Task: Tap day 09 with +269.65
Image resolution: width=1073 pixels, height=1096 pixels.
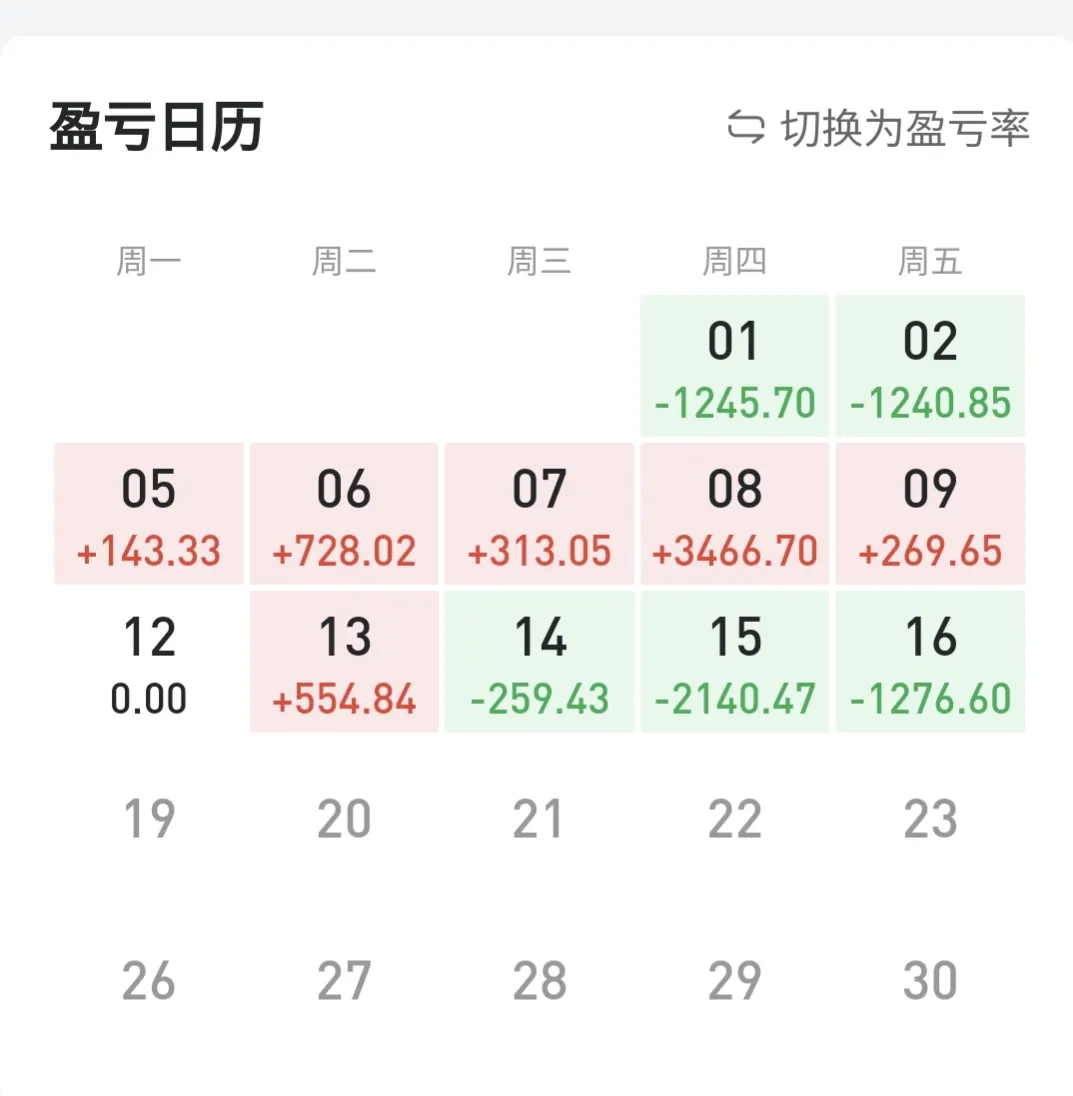Action: pyautogui.click(x=930, y=514)
